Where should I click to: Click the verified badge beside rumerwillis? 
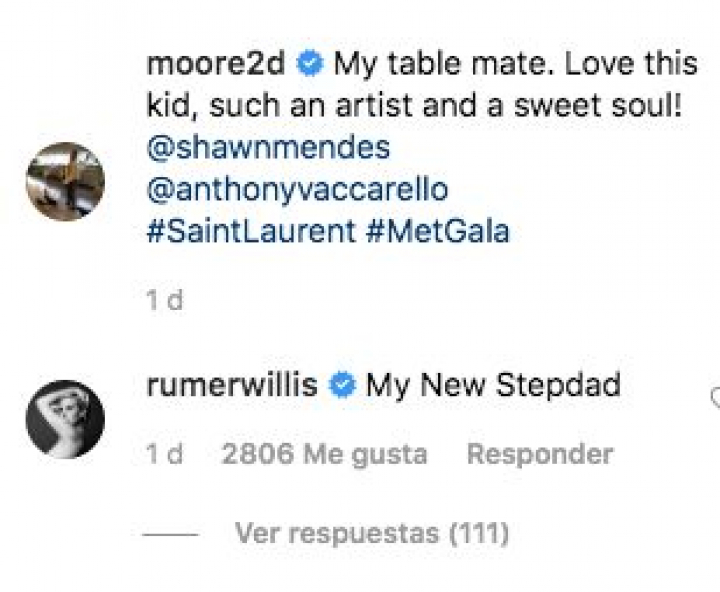click(x=343, y=386)
